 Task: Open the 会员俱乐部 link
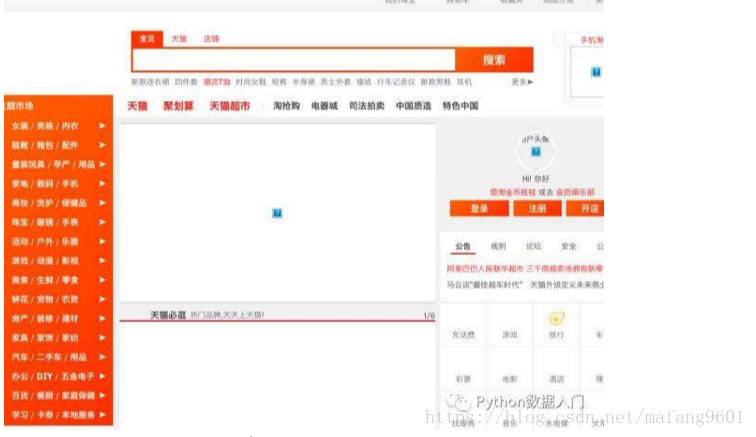point(575,192)
